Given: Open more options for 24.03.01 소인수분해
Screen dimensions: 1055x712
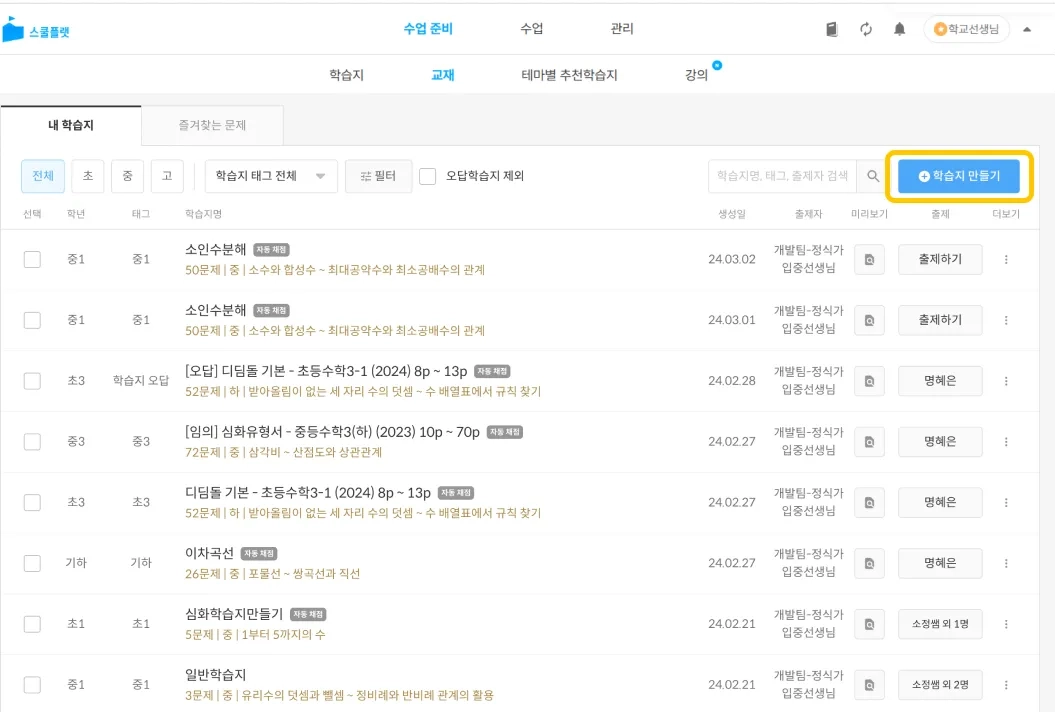Looking at the screenshot, I should click(x=1006, y=320).
